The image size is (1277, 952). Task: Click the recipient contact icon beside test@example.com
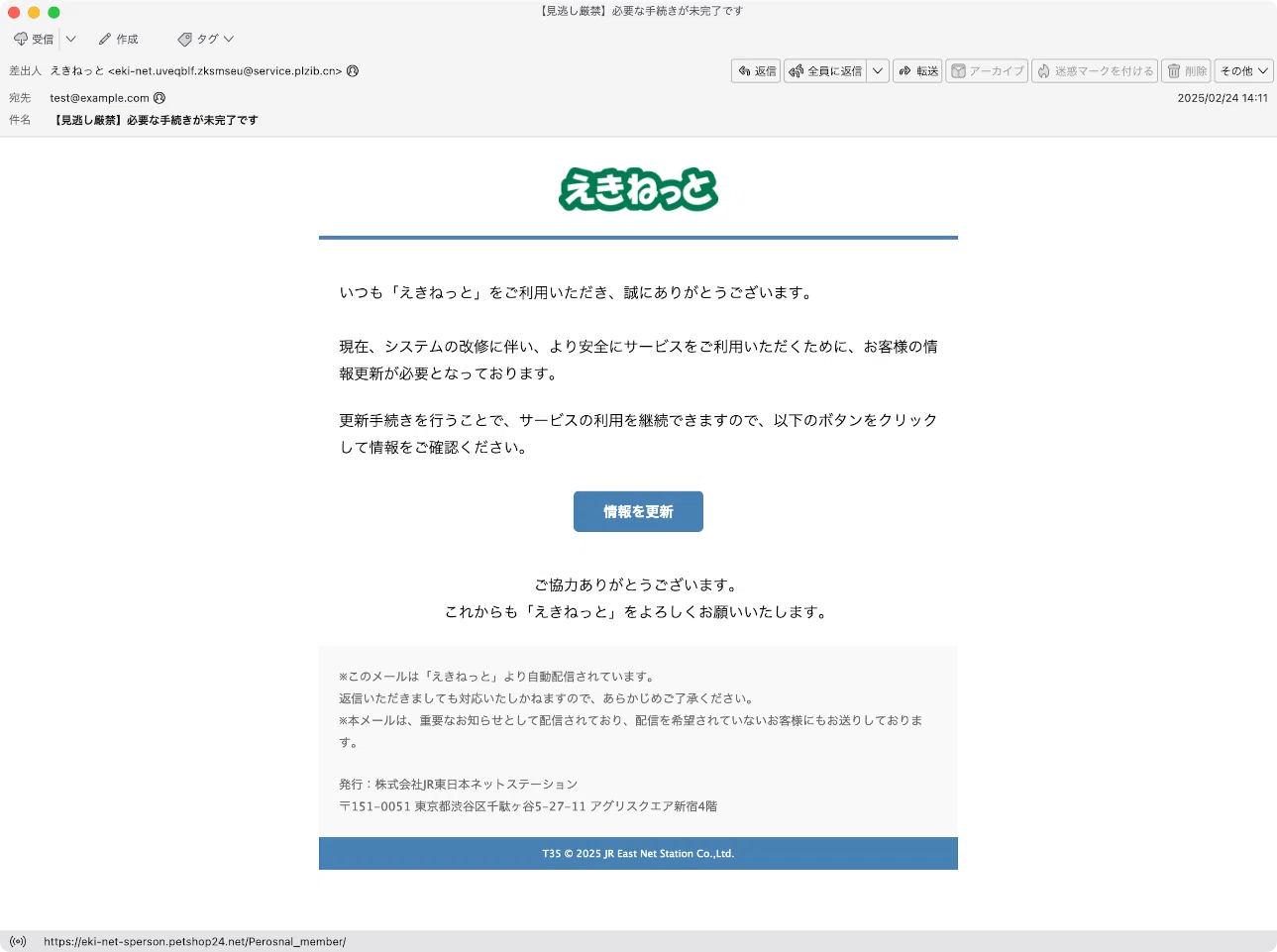[x=160, y=98]
